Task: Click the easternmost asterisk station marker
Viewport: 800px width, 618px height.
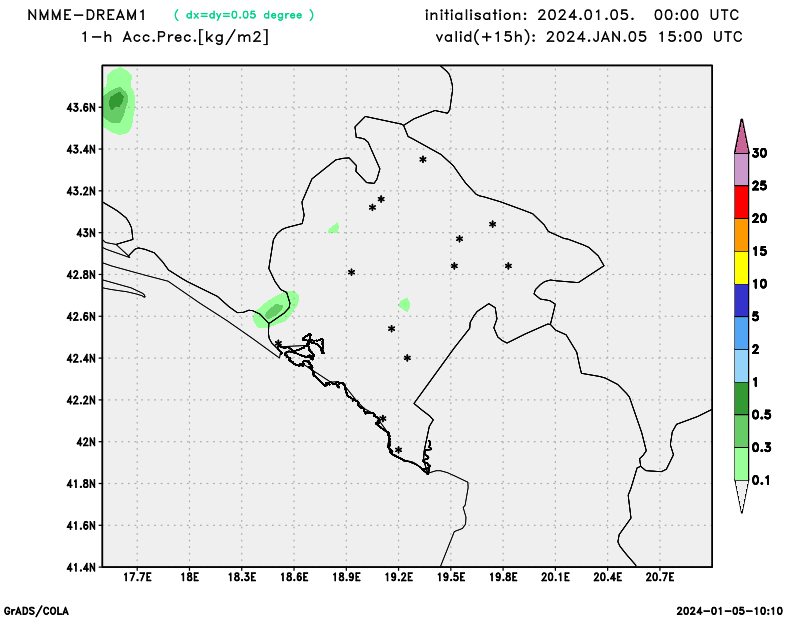Action: tap(508, 266)
